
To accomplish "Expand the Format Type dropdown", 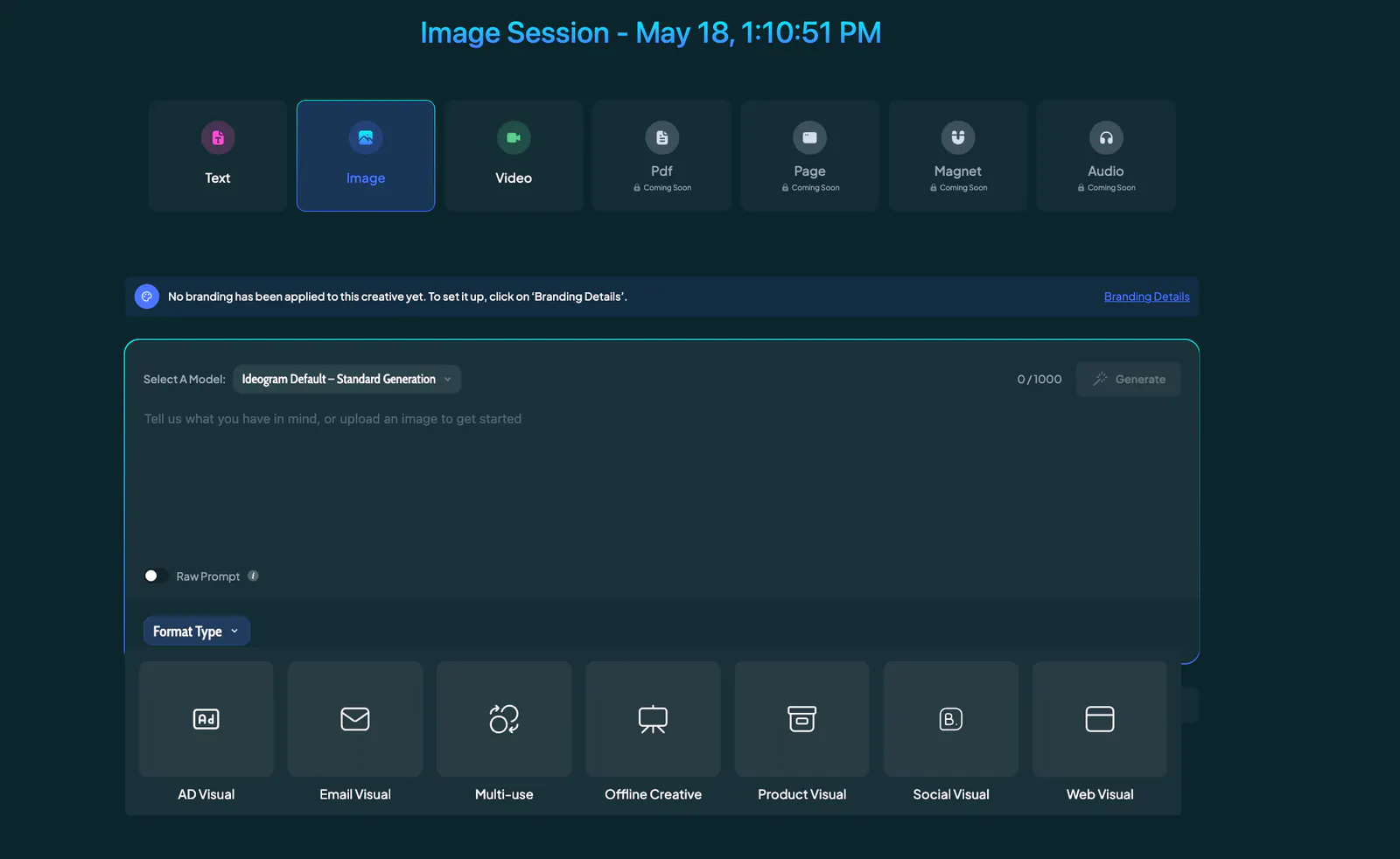I will pos(197,631).
